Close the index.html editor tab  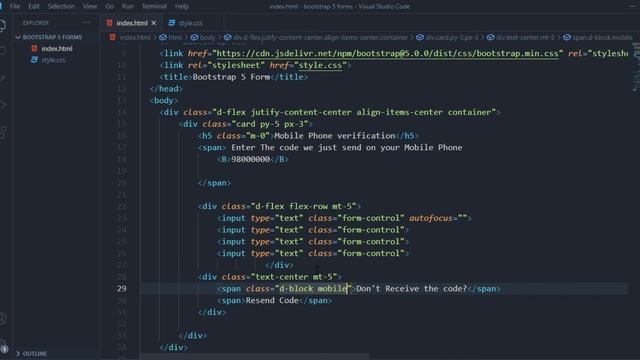(154, 23)
